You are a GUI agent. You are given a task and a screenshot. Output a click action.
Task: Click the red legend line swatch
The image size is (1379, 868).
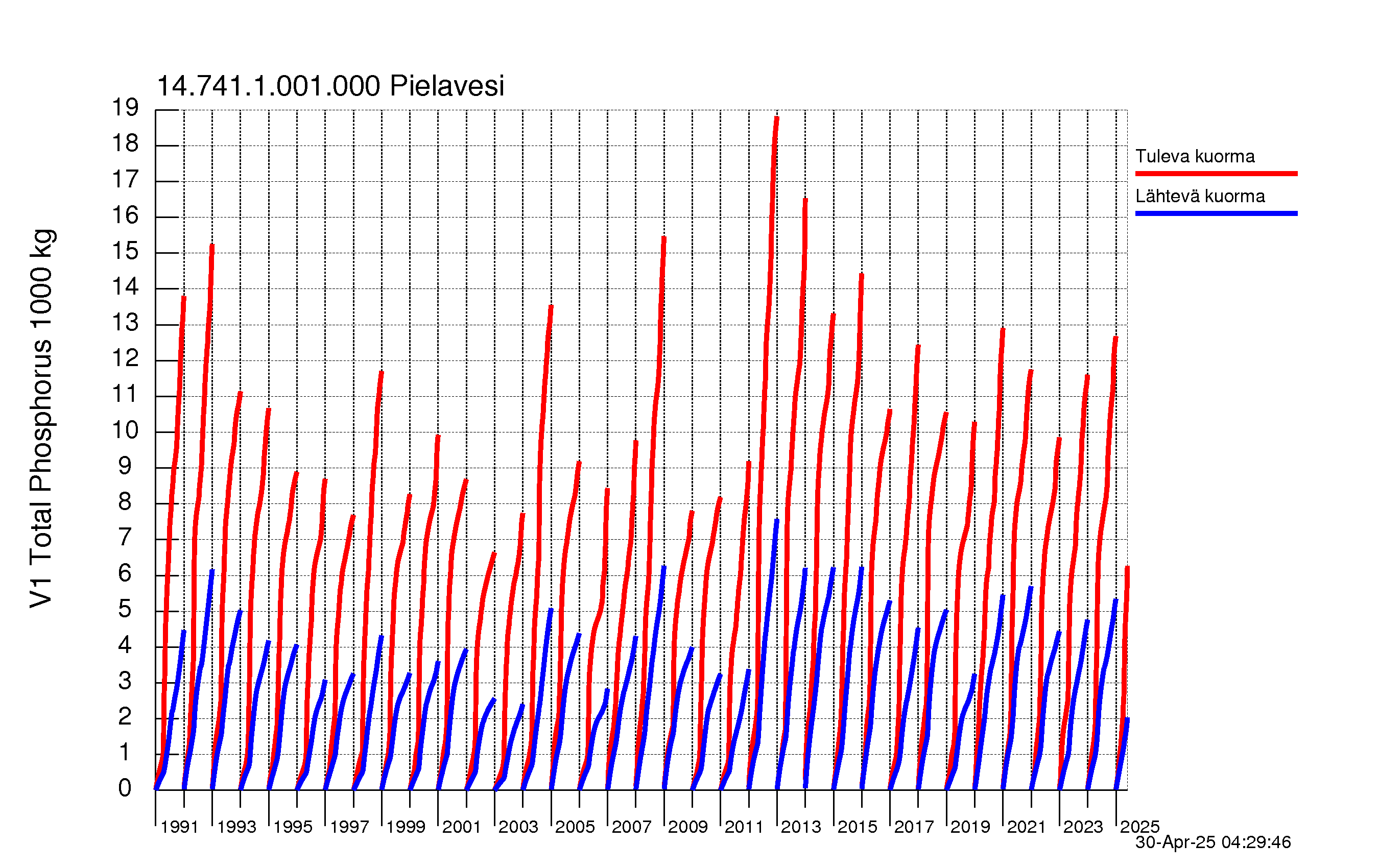coord(1217,174)
